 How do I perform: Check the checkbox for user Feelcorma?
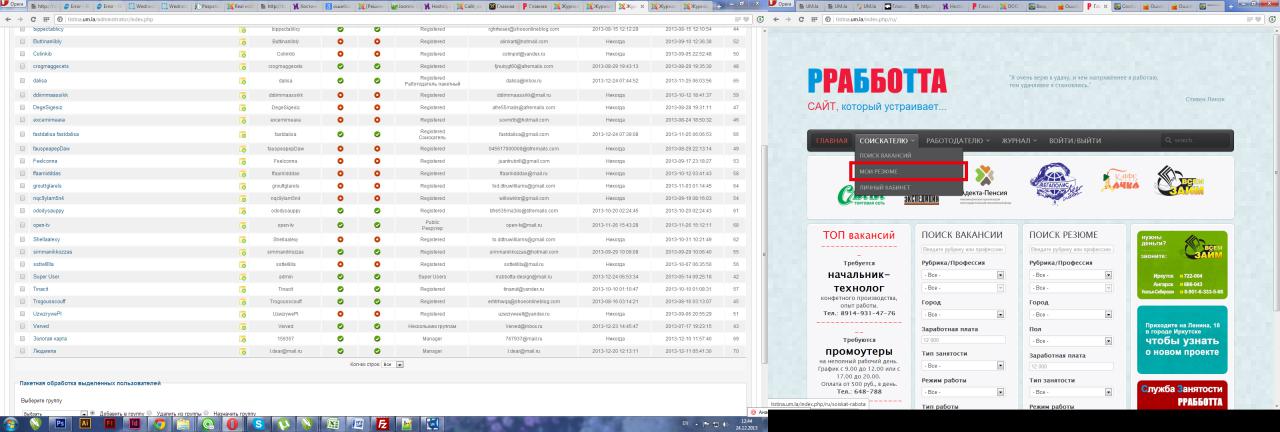(22, 160)
